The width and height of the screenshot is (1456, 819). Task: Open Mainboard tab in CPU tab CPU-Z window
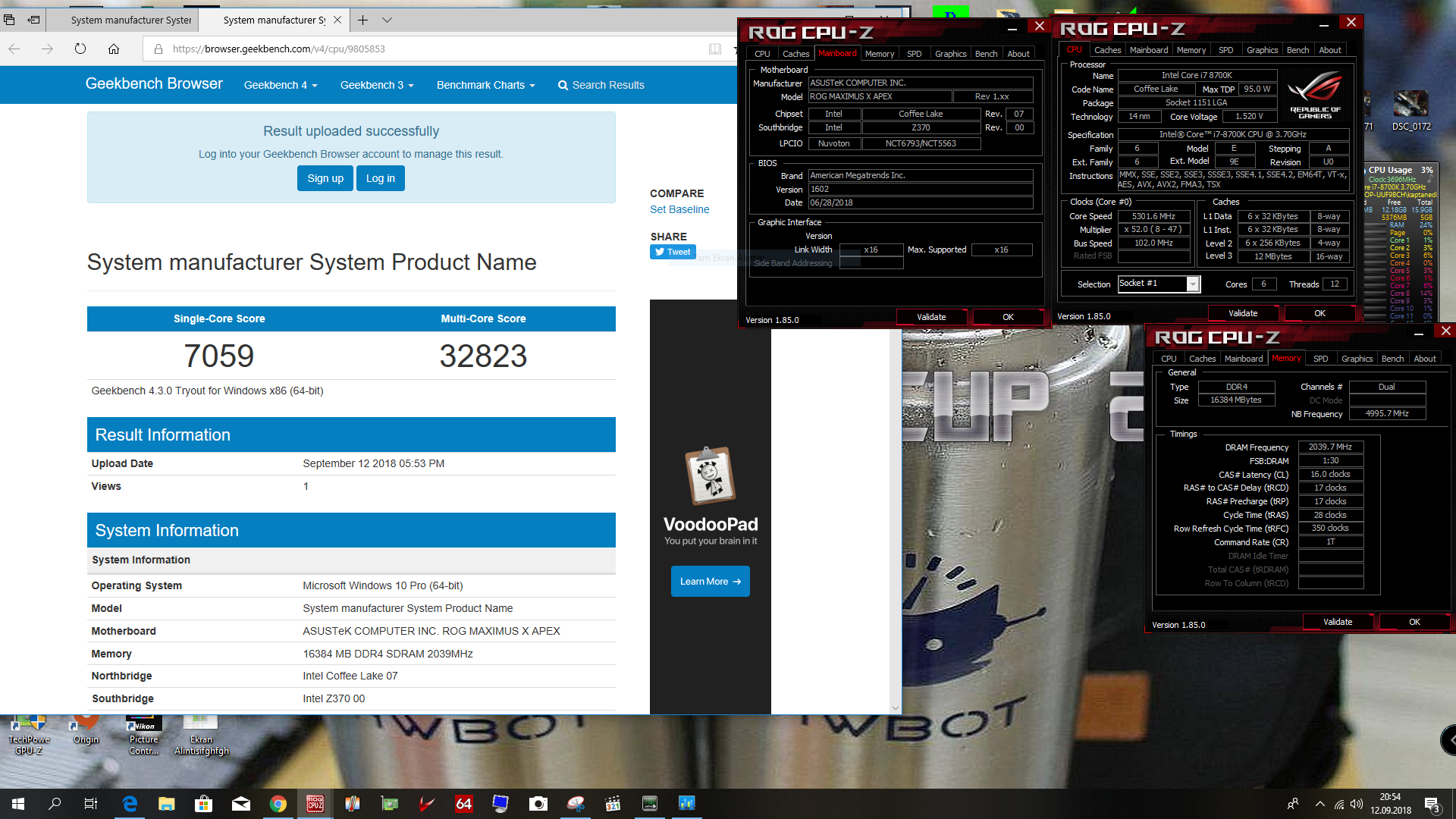(1149, 50)
